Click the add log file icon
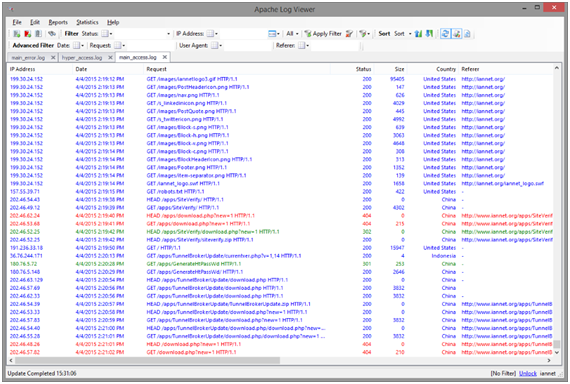Image resolution: width=570 pixels, height=384 pixels. pos(17,34)
